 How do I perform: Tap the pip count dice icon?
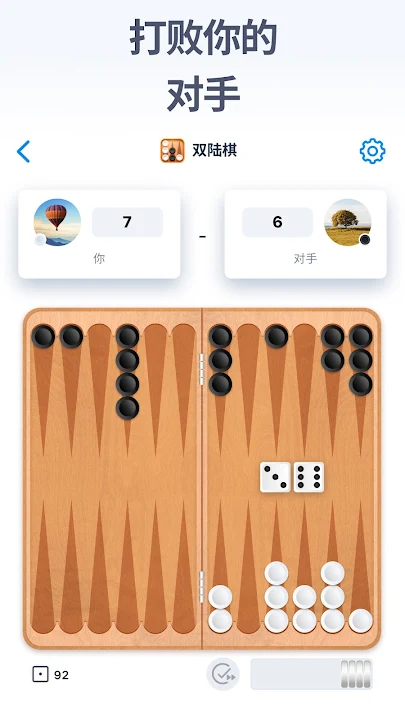40,675
